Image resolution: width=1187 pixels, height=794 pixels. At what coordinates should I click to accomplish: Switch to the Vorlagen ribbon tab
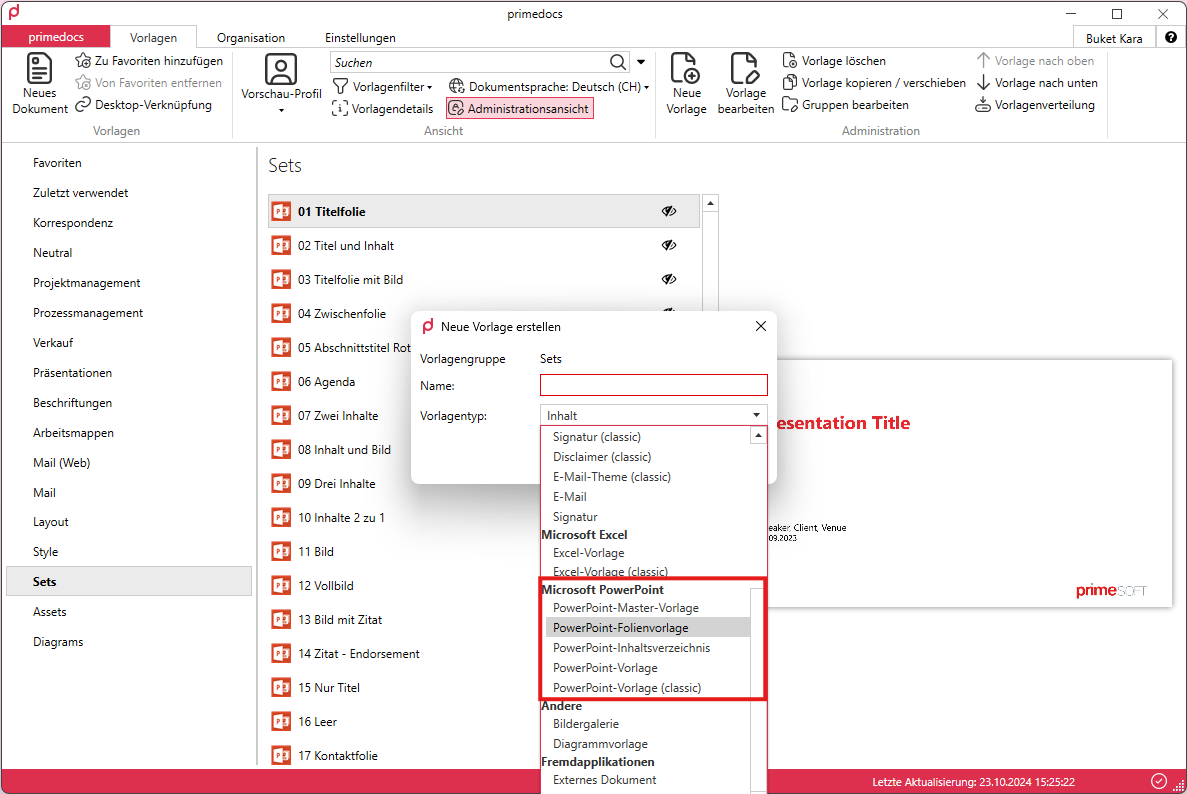153,37
